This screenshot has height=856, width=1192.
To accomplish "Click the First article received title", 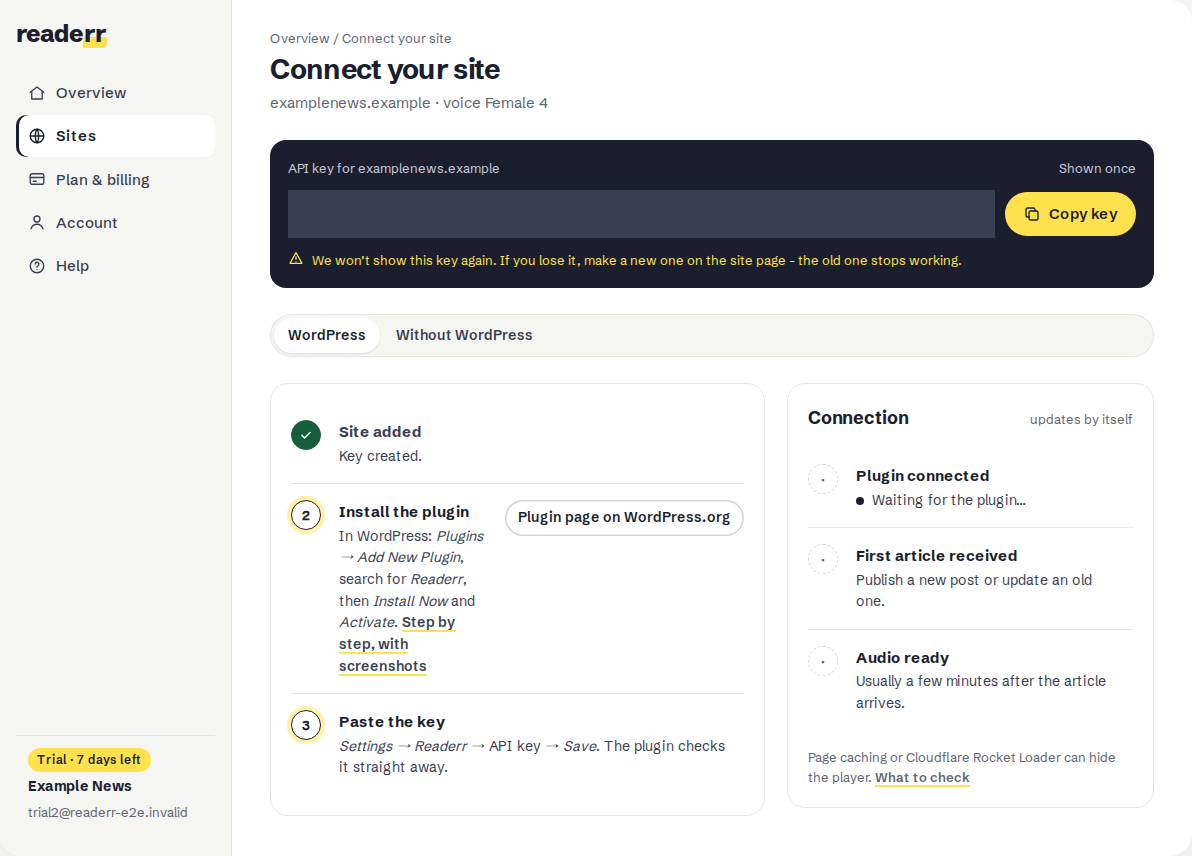I will (937, 556).
